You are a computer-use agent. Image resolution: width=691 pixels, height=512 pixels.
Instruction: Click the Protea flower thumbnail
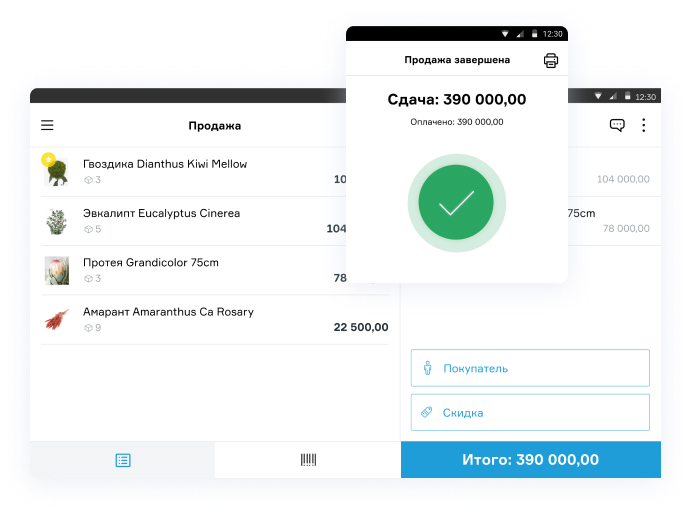57,271
